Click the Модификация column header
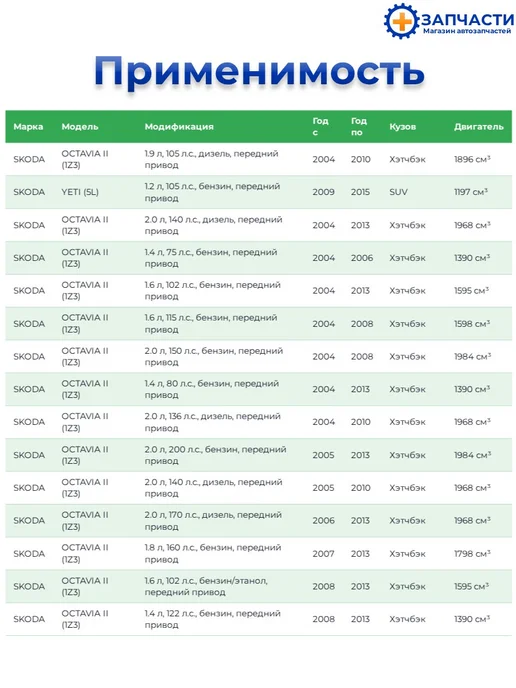This screenshot has height=688, width=516. (179, 126)
